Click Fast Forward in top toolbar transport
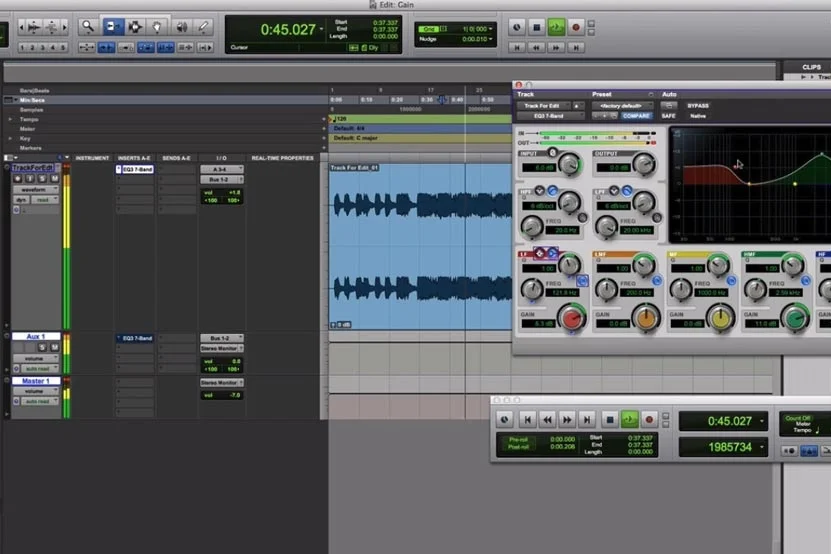Viewport: 831px width, 554px height. (x=556, y=48)
